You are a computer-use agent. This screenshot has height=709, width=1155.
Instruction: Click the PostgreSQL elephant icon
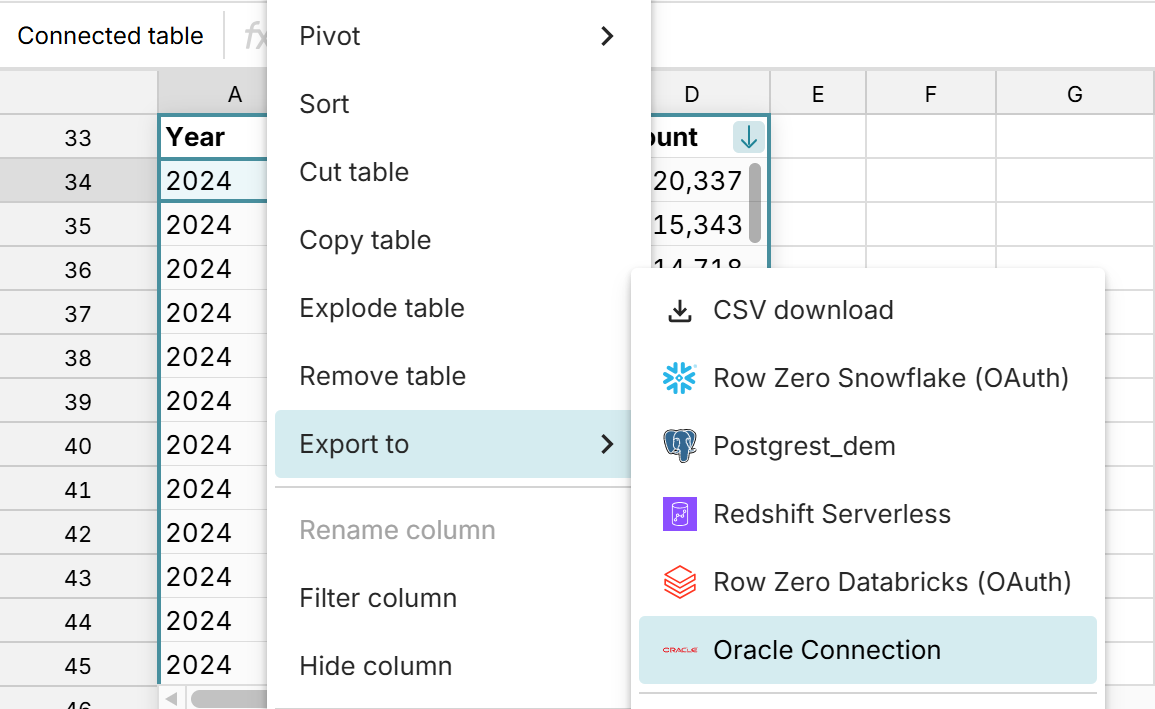tap(680, 446)
